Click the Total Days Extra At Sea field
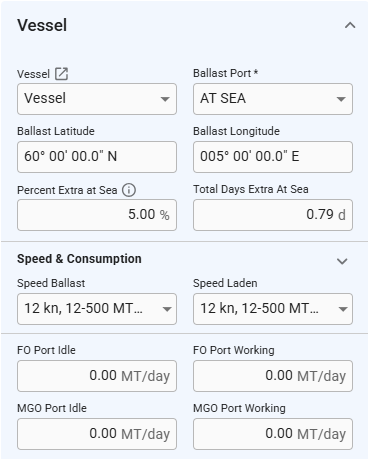This screenshot has height=459, width=368. 273,215
